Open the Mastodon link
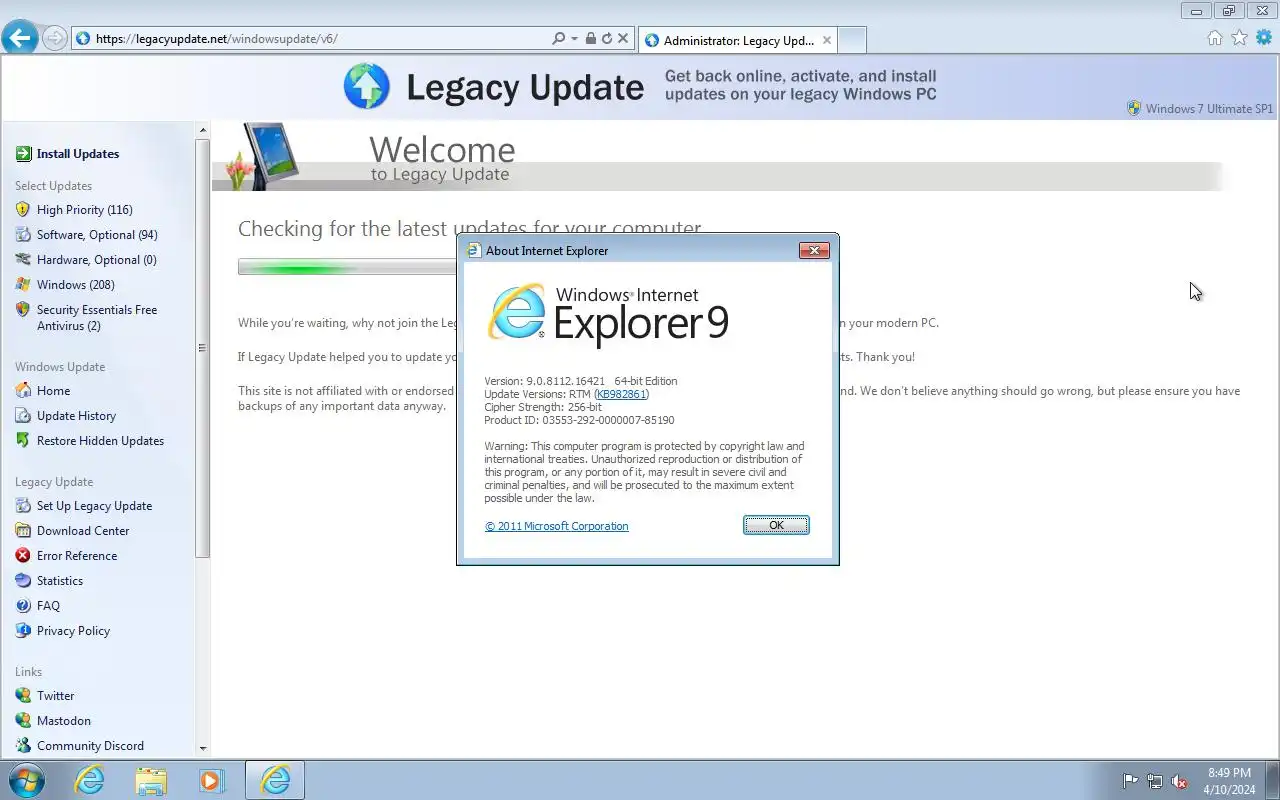Viewport: 1280px width, 800px height. 63,720
